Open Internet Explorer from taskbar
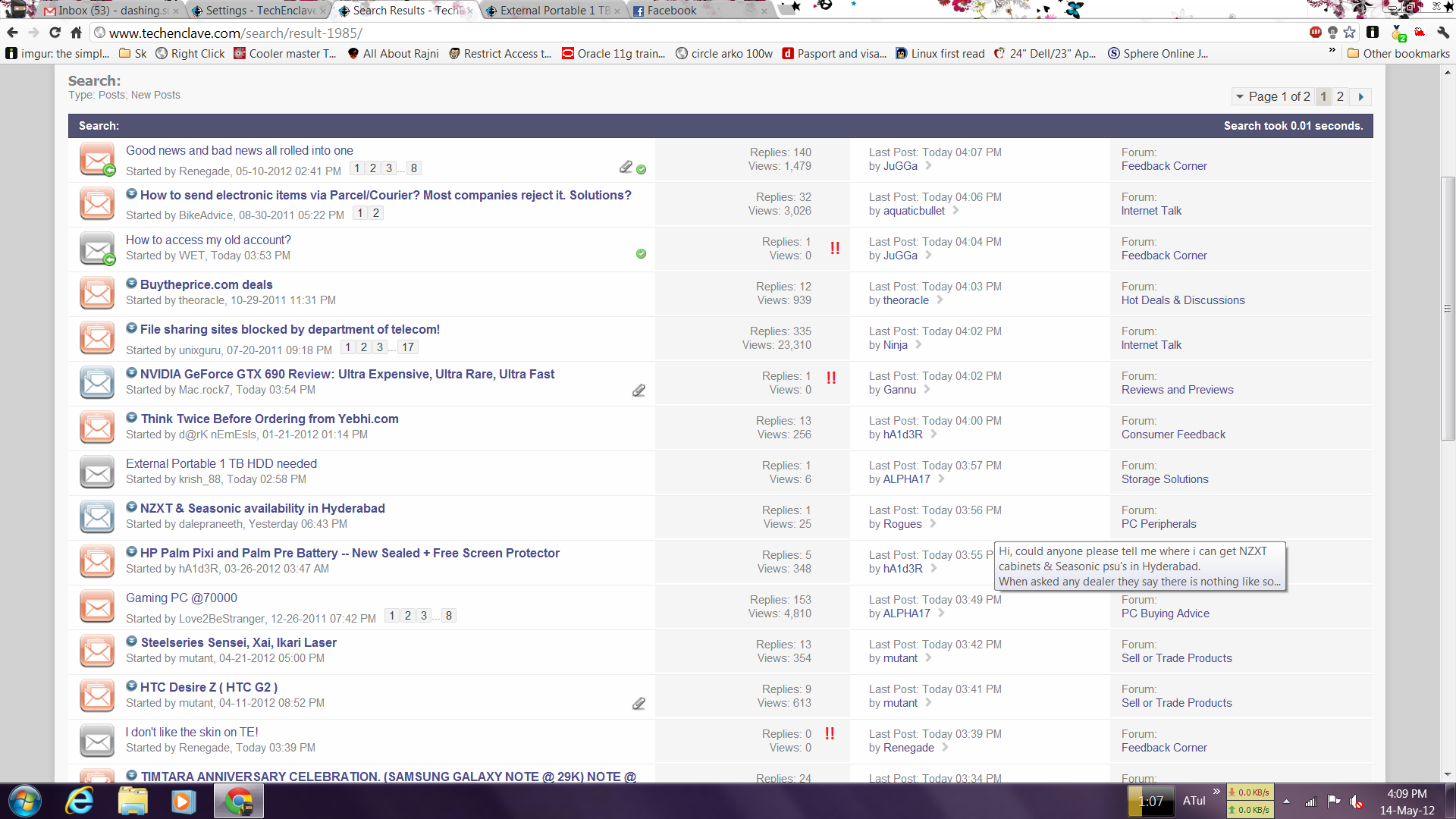1456x819 pixels. (80, 801)
